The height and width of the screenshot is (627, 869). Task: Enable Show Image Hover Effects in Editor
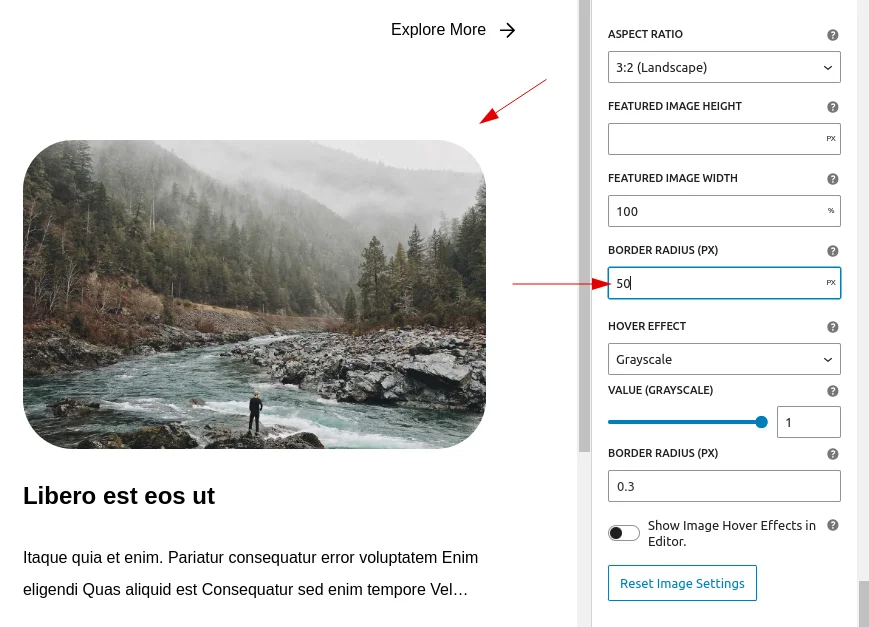click(x=623, y=532)
